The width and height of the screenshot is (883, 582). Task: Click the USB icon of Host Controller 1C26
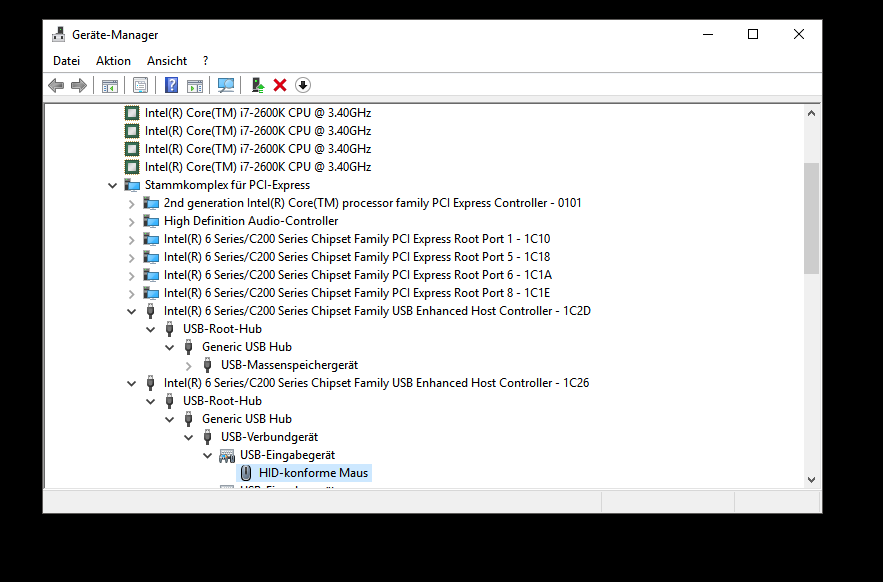(150, 383)
